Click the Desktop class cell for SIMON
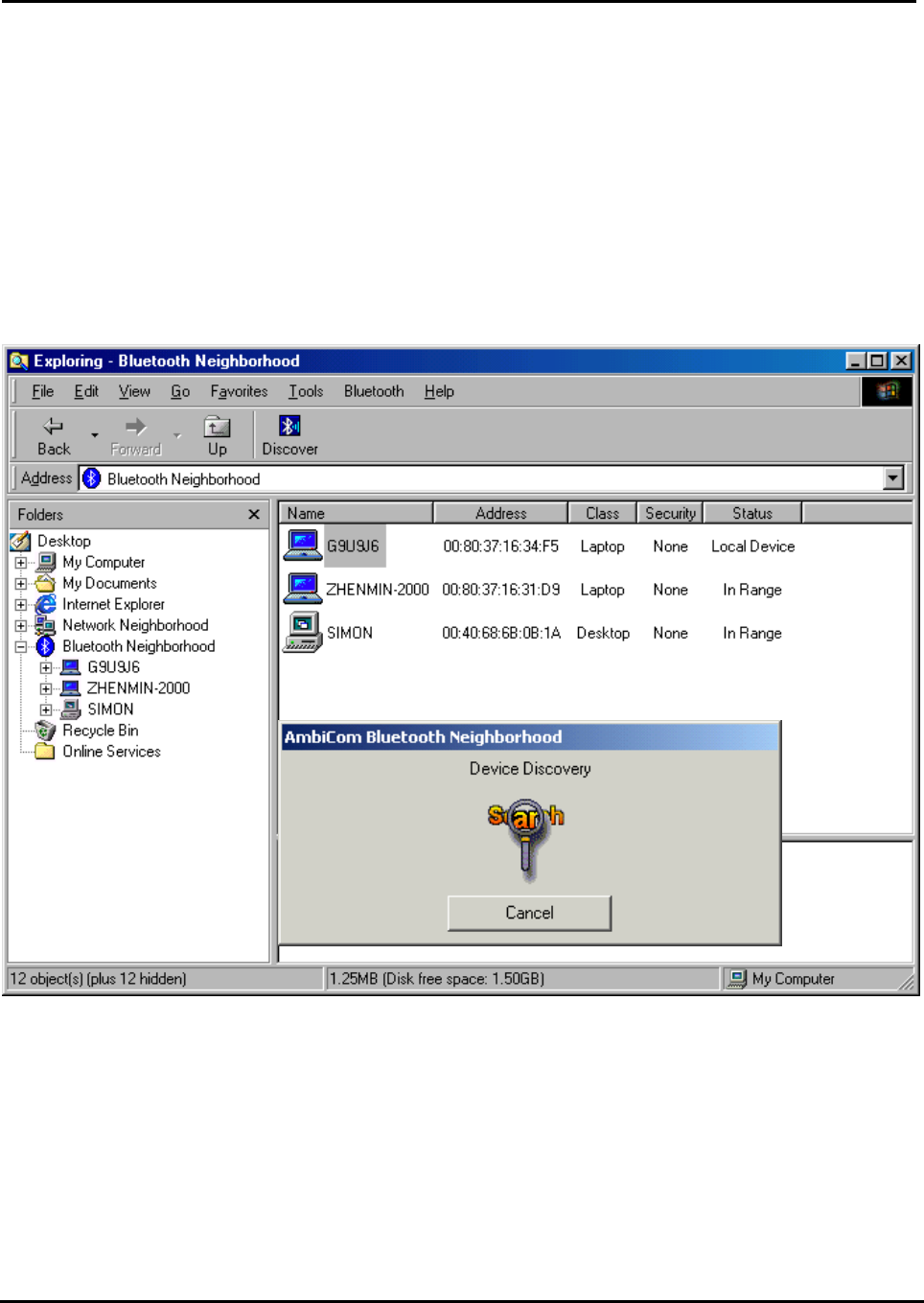 [x=603, y=633]
